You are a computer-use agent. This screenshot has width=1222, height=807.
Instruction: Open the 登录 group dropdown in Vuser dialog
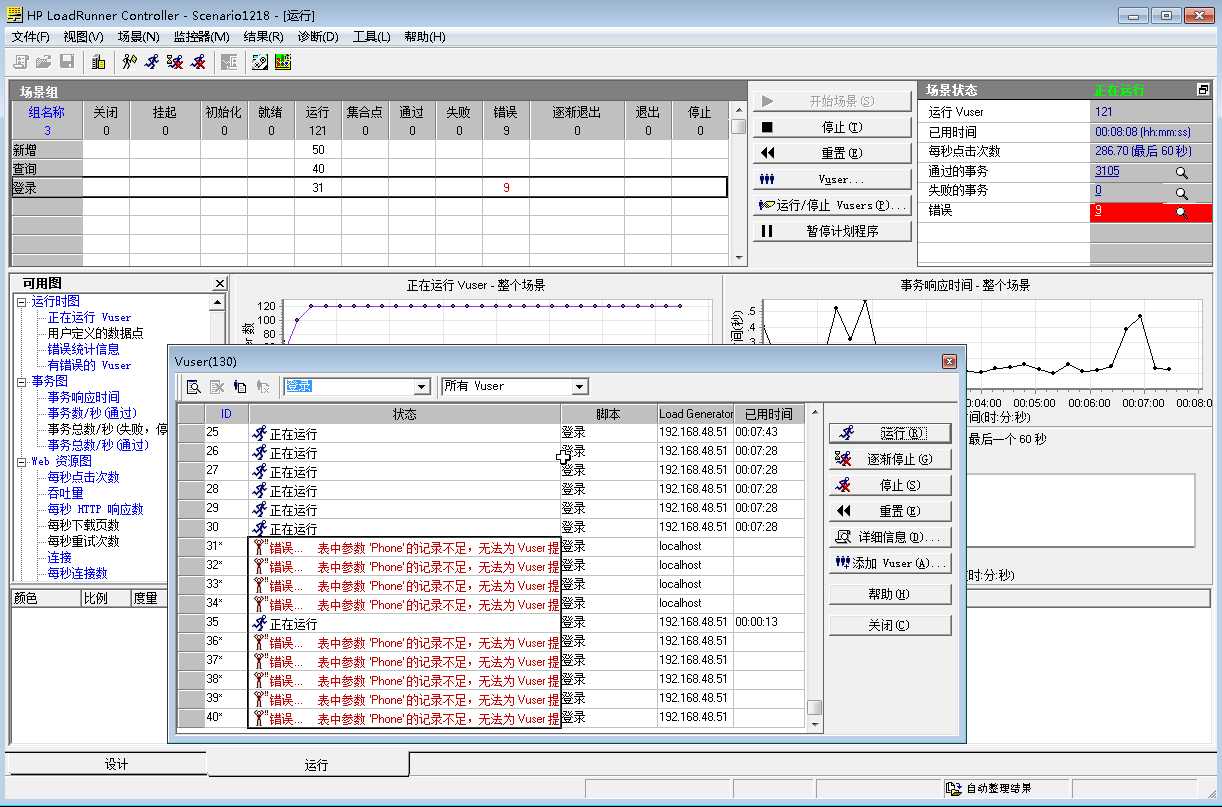click(x=422, y=387)
